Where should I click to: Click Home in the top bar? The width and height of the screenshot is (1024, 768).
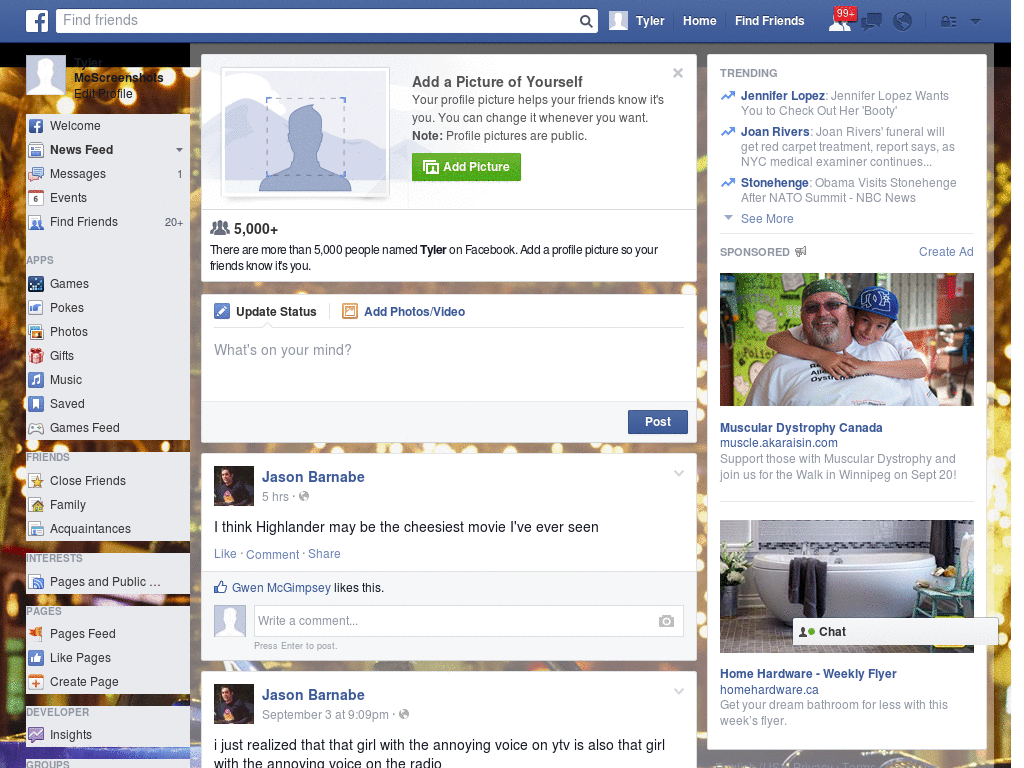[x=699, y=21]
